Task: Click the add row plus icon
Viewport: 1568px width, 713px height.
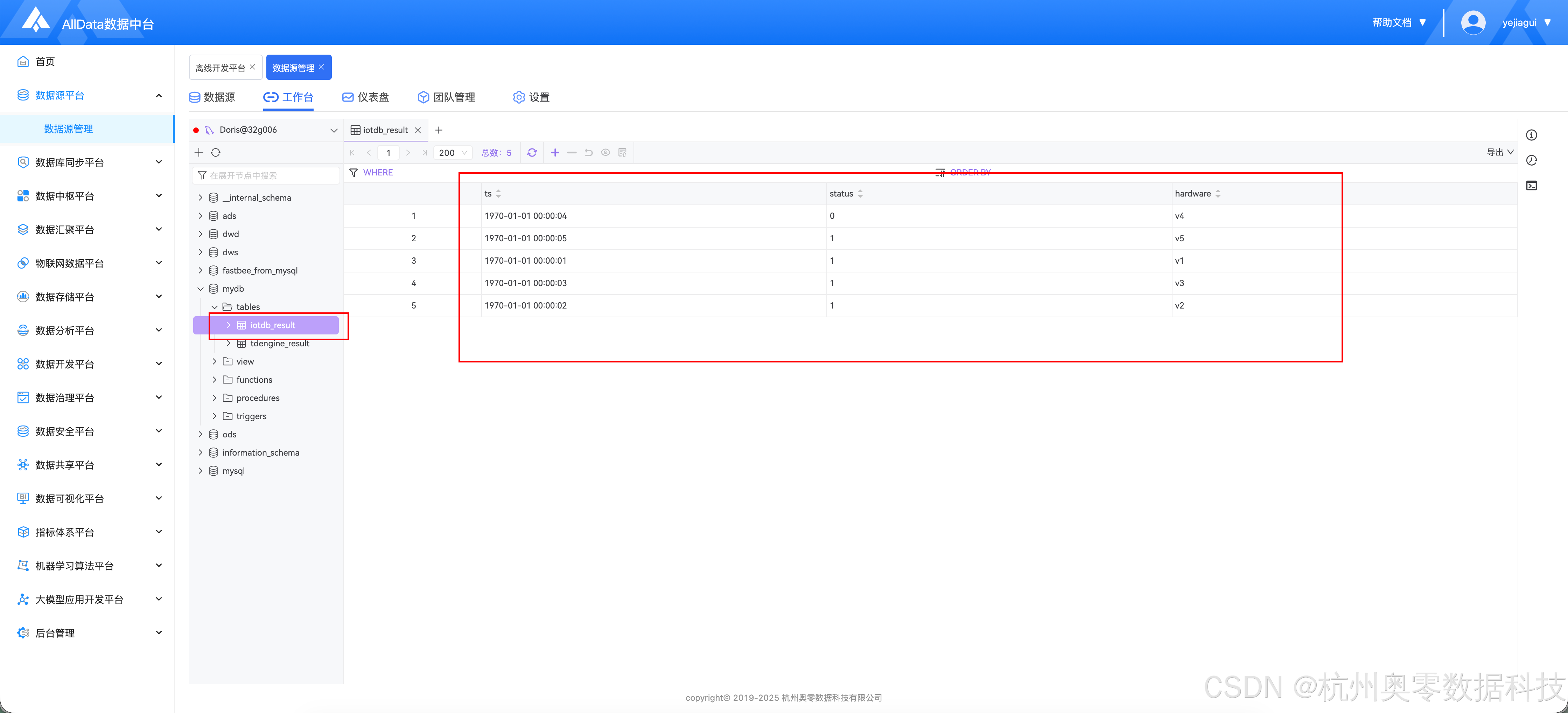Action: [x=554, y=153]
